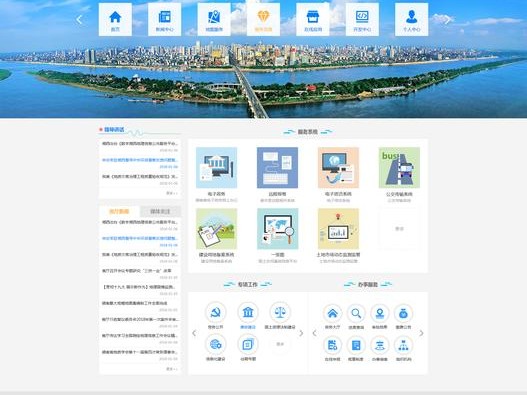Show previous service guide items with left chevron
This screenshot has height=395, width=527.
[x=314, y=333]
